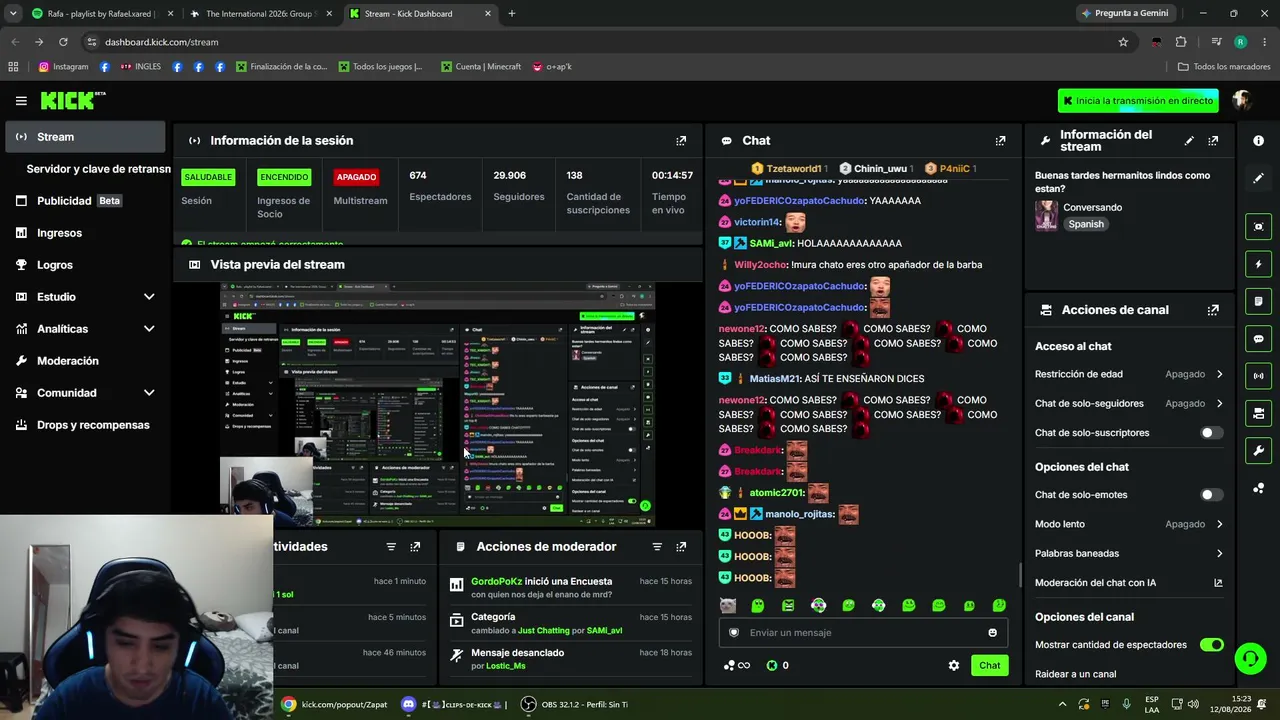Click the taskbar volume icon

1192,704
